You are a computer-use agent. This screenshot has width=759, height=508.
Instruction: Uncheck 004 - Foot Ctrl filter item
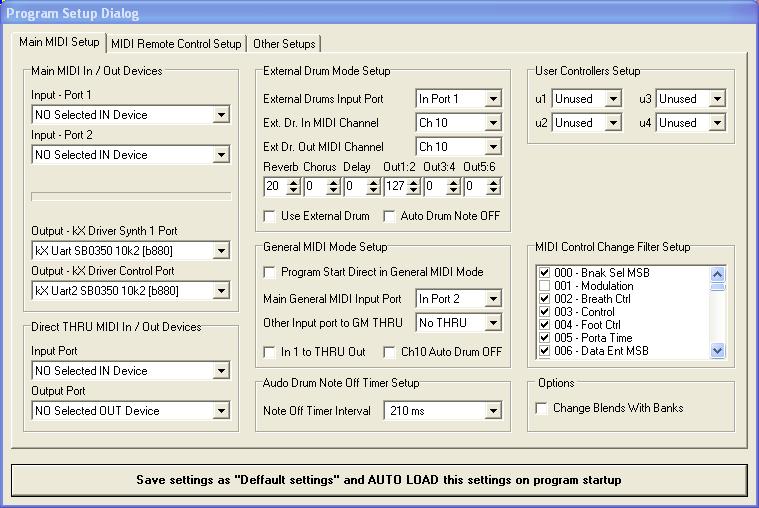[x=544, y=325]
